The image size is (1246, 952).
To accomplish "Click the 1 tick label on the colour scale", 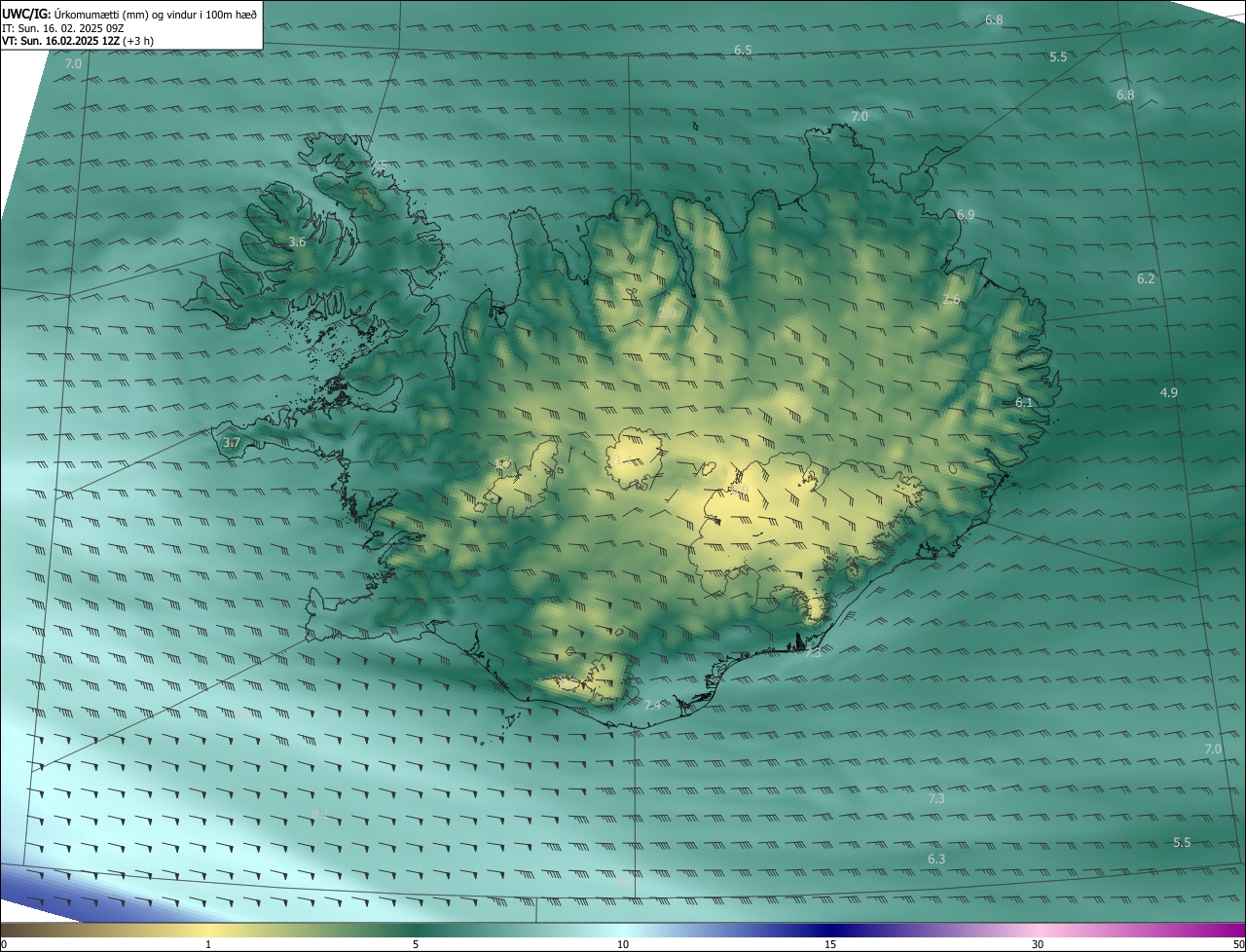I will [208, 944].
